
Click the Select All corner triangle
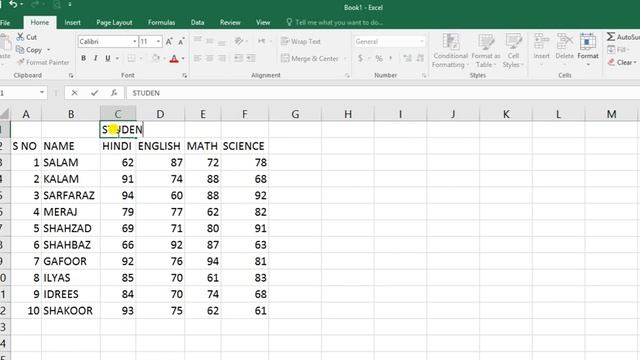(x=5, y=114)
